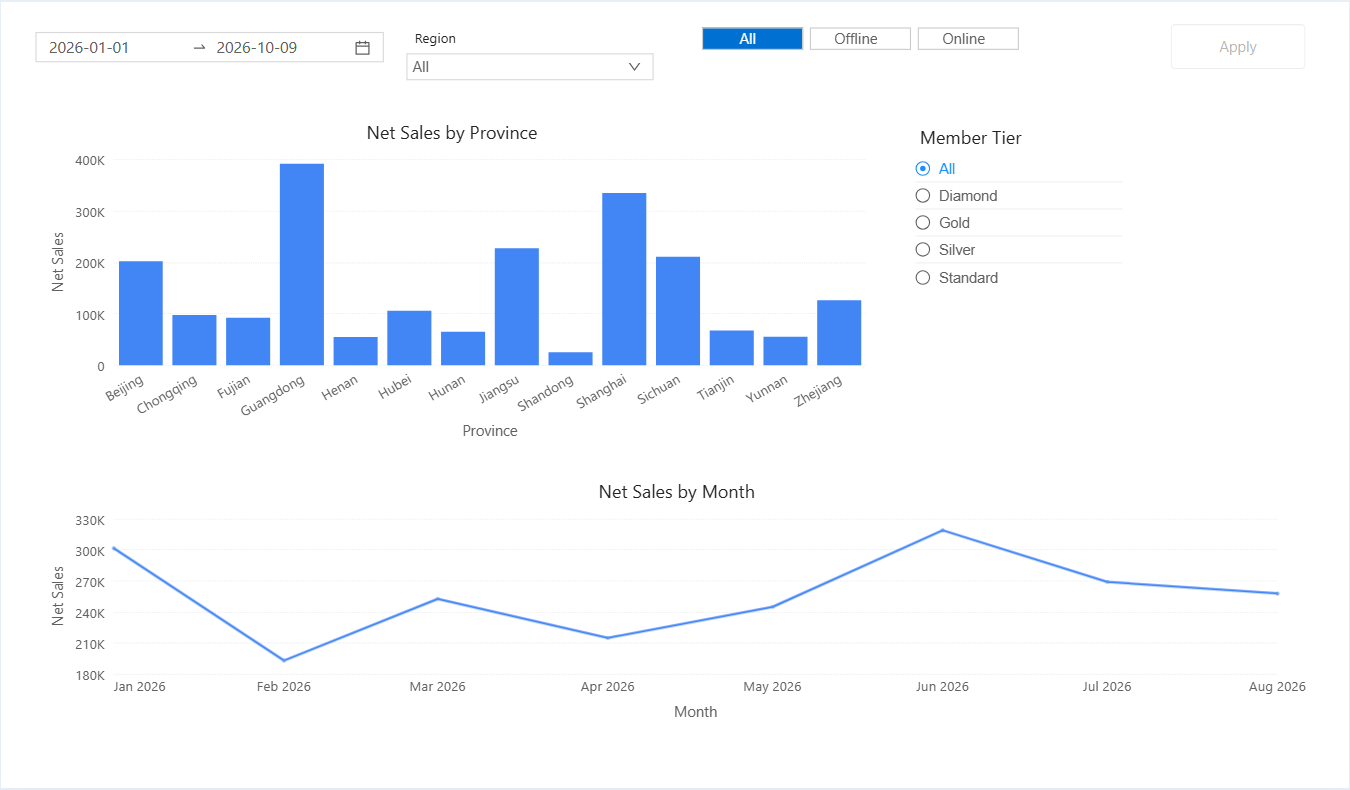Open the date range calendar icon
Image resolution: width=1350 pixels, height=790 pixels.
(363, 47)
